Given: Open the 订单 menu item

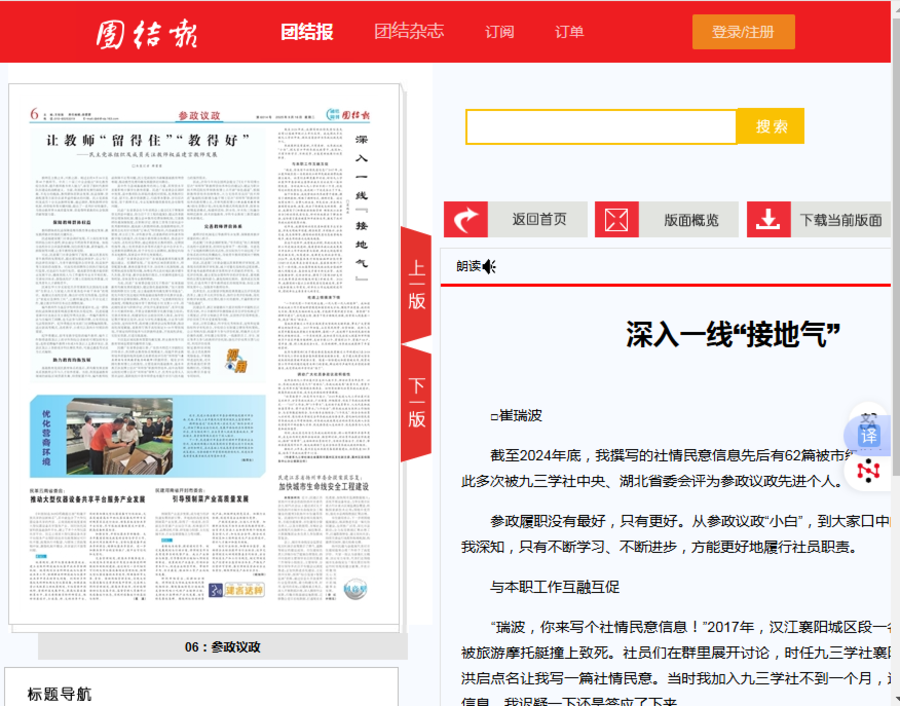Looking at the screenshot, I should [569, 32].
